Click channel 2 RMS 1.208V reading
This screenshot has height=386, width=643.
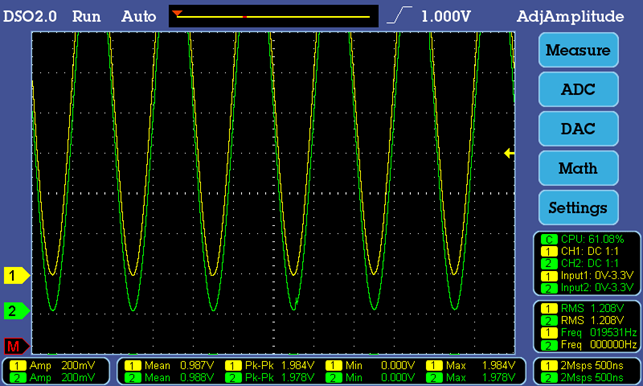pos(583,320)
